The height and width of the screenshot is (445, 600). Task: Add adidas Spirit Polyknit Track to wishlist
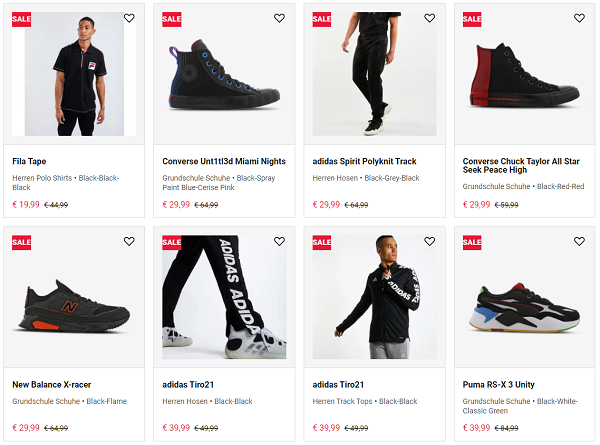[x=430, y=18]
